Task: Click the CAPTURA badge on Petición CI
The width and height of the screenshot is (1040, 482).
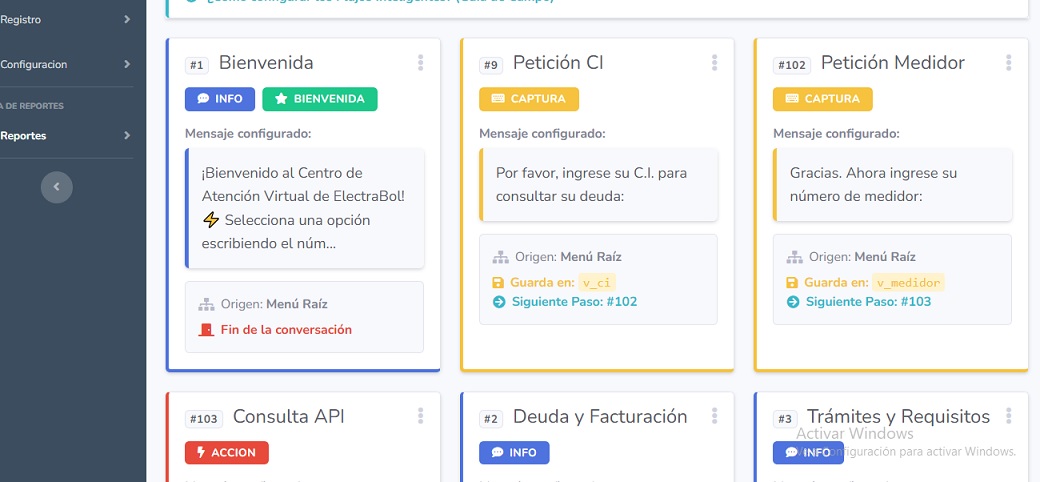Action: point(529,99)
